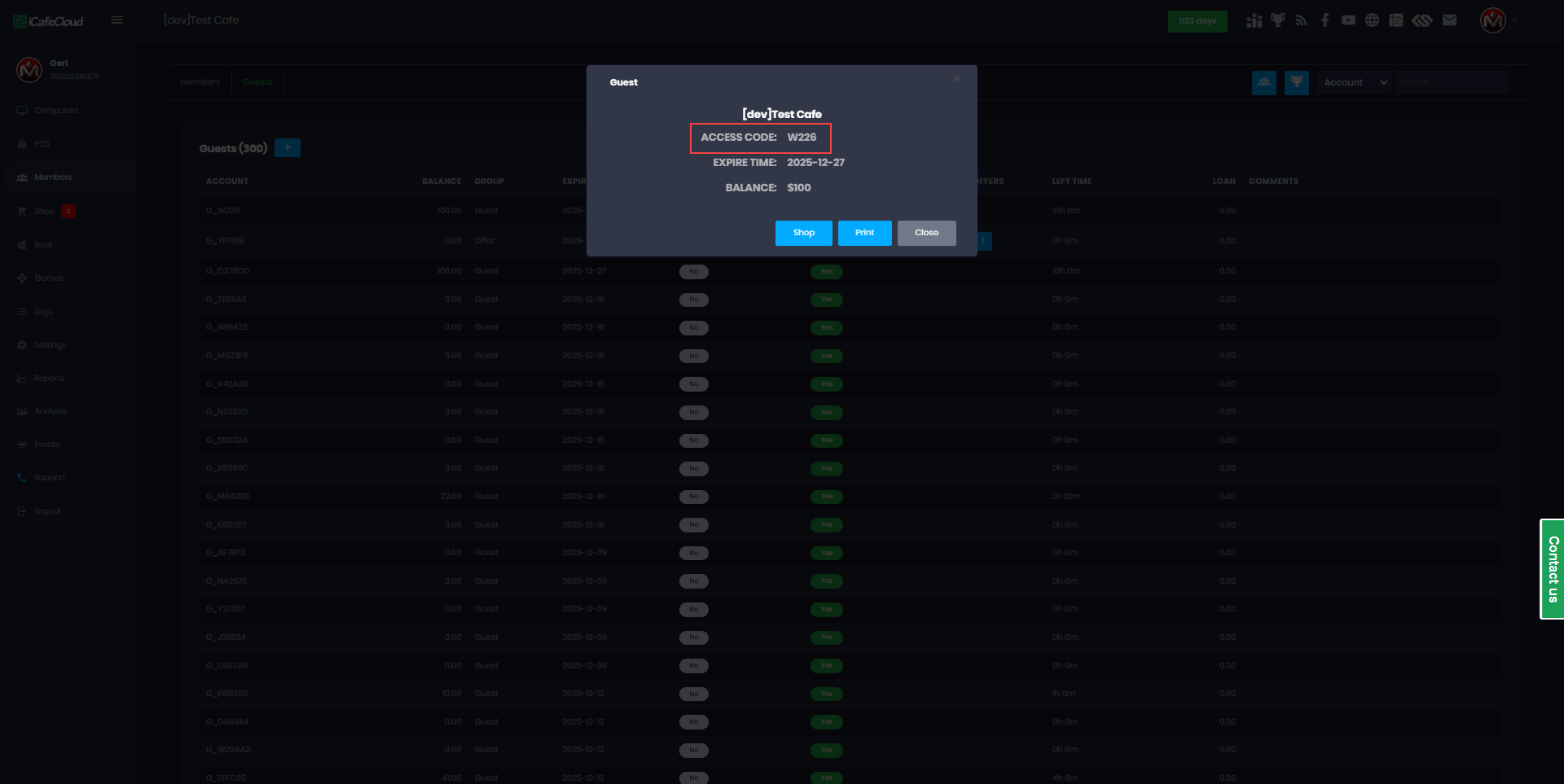Open Support phone in the sidebar
The width and height of the screenshot is (1564, 784).
click(x=49, y=478)
